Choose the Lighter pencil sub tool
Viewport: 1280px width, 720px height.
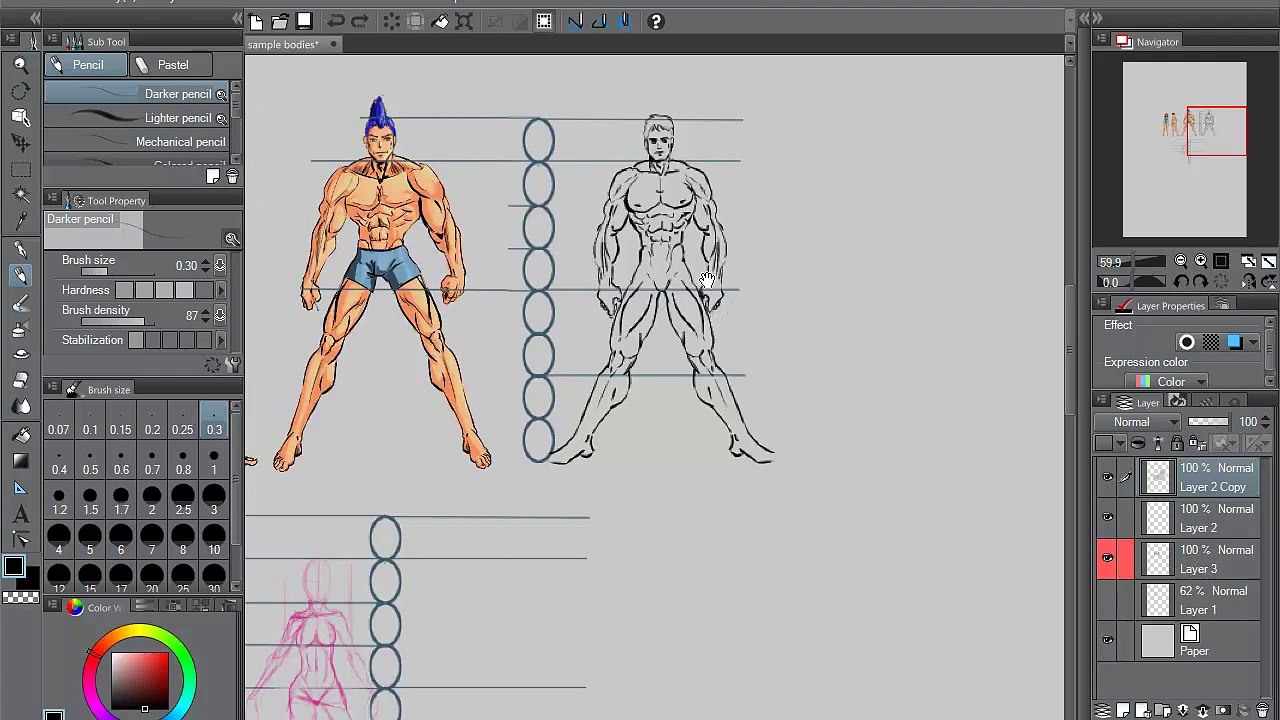[x=136, y=118]
